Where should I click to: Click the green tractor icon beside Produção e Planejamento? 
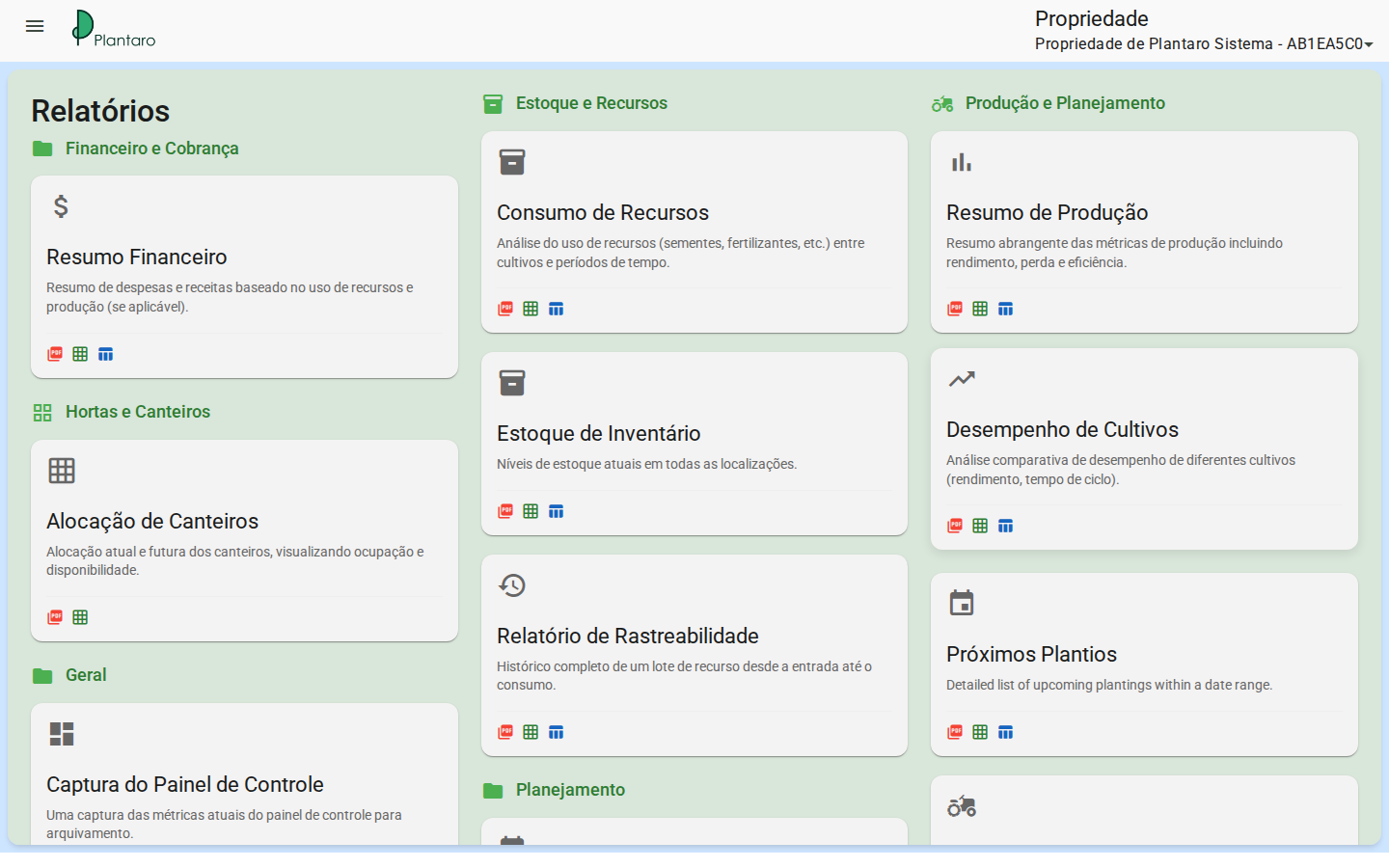pyautogui.click(x=942, y=104)
